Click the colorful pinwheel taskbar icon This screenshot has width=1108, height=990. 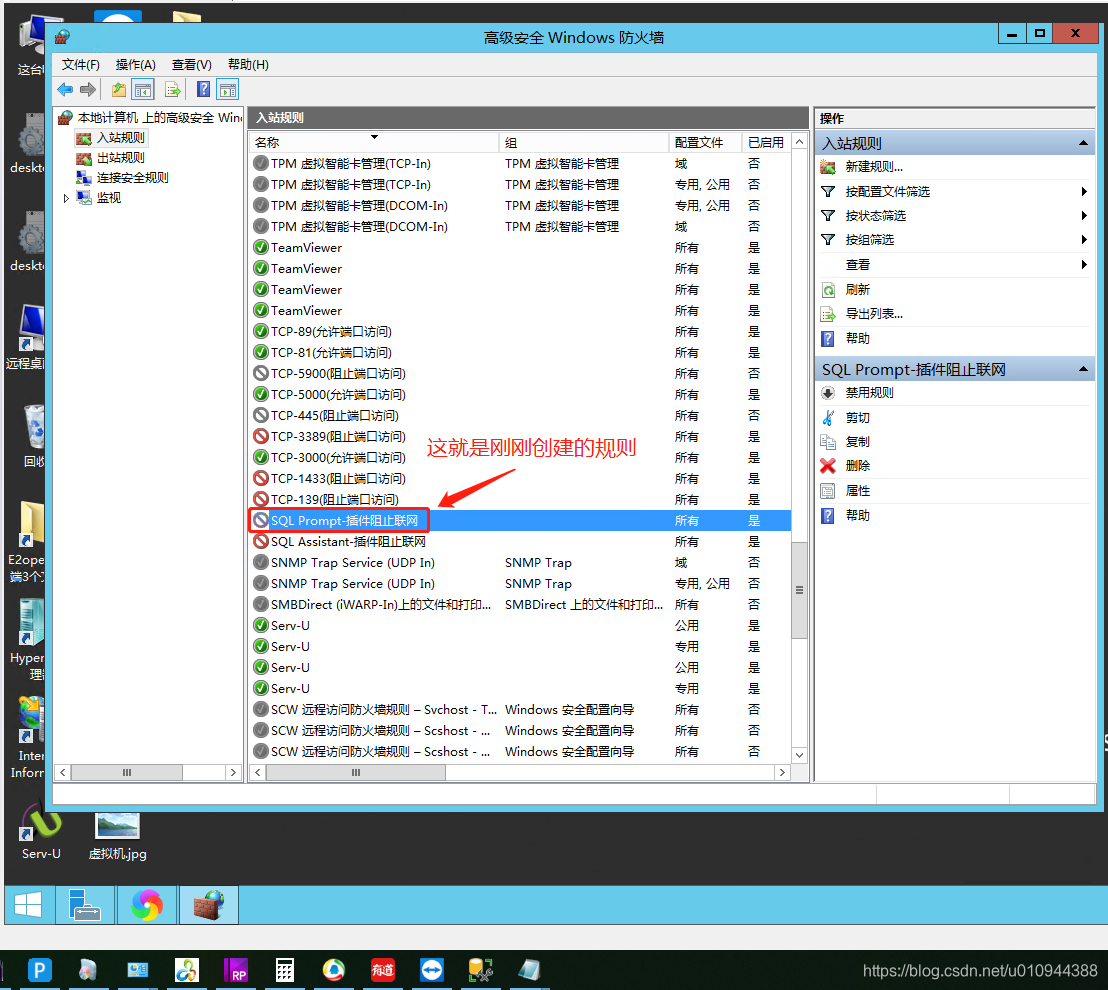146,905
